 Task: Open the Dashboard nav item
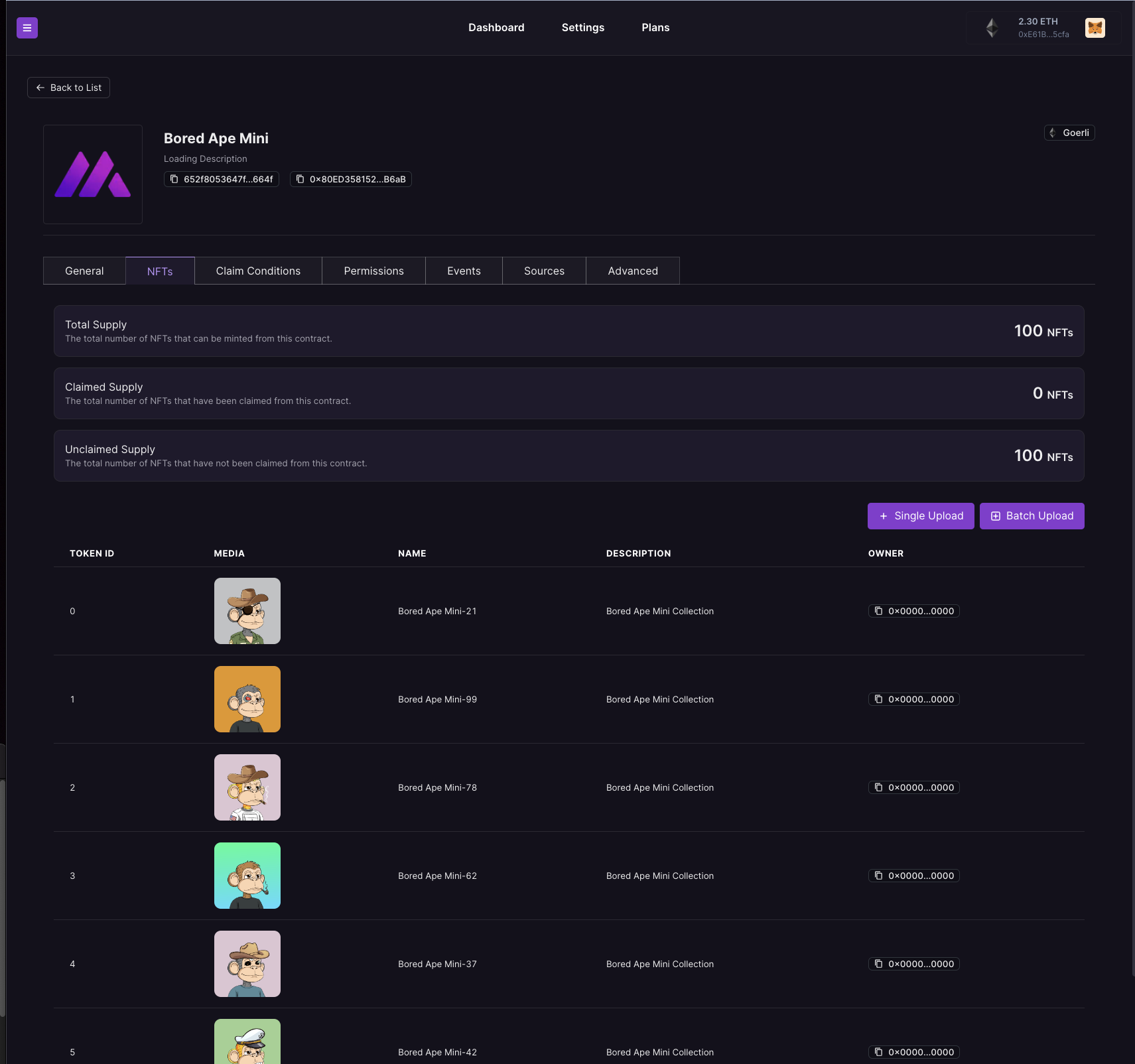[496, 28]
